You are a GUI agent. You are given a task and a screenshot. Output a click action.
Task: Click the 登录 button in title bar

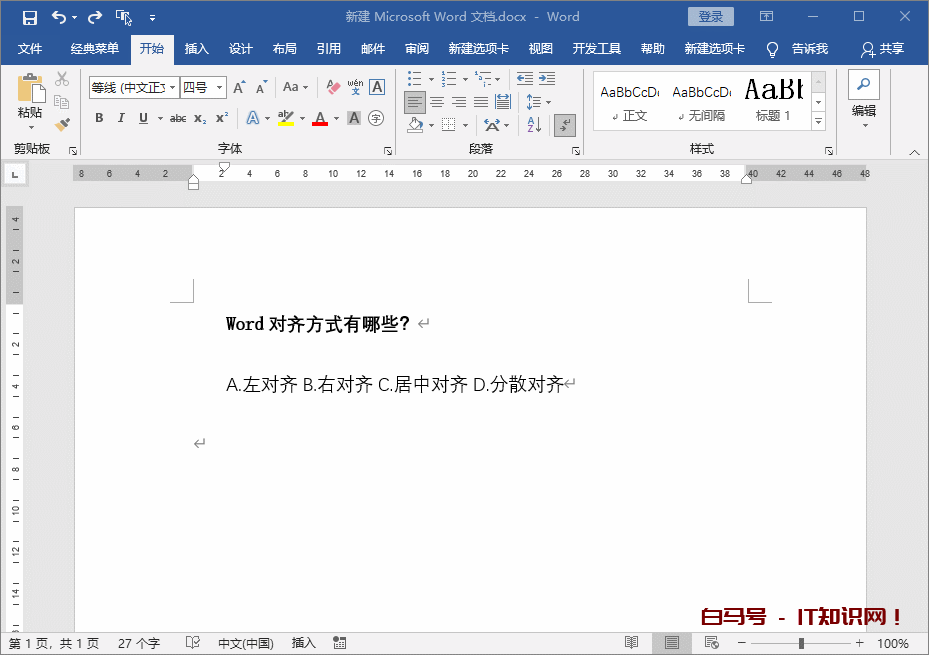click(711, 16)
